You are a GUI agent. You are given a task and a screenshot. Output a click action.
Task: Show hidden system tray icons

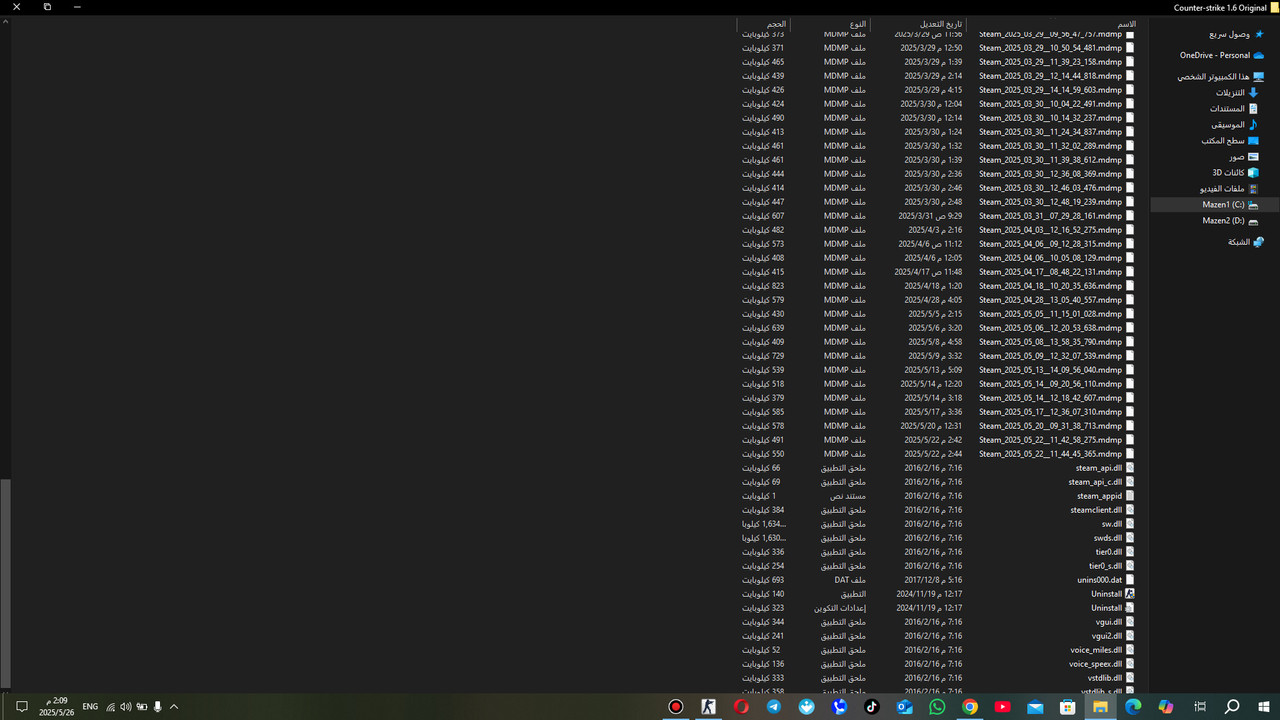(174, 707)
